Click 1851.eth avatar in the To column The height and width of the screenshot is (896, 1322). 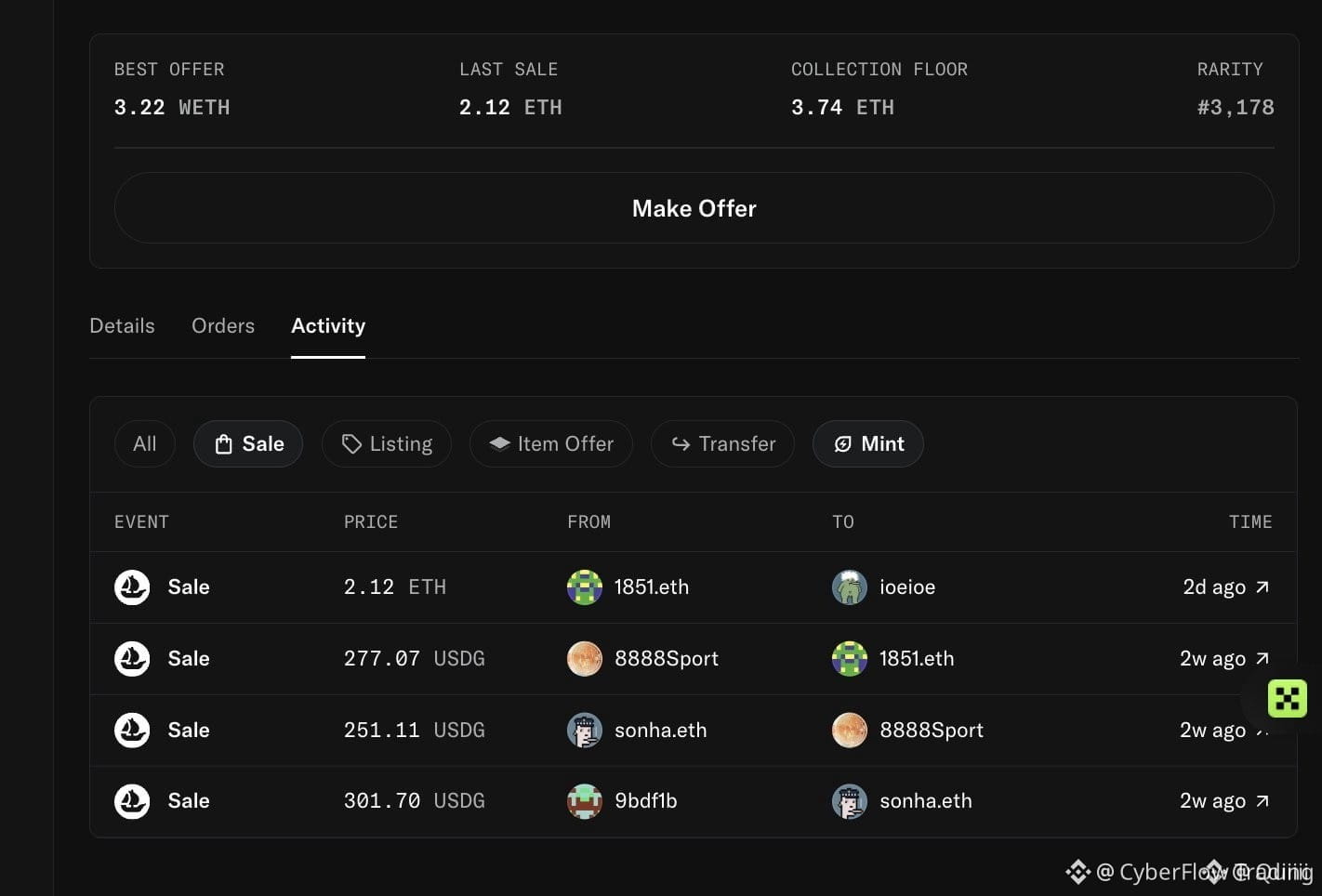click(850, 659)
